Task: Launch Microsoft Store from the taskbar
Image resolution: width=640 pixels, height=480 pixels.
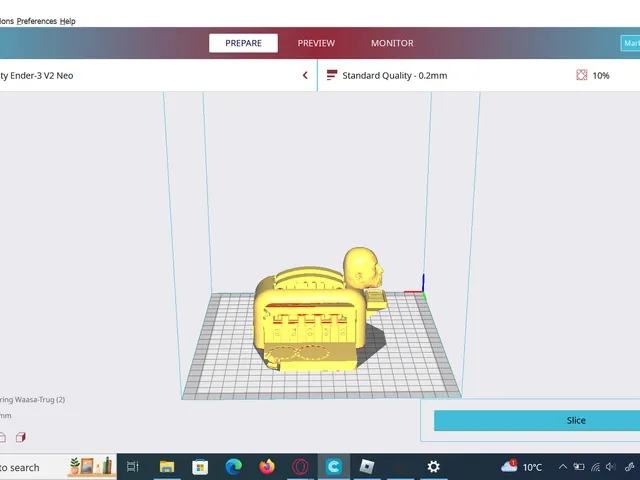Action: pos(200,467)
